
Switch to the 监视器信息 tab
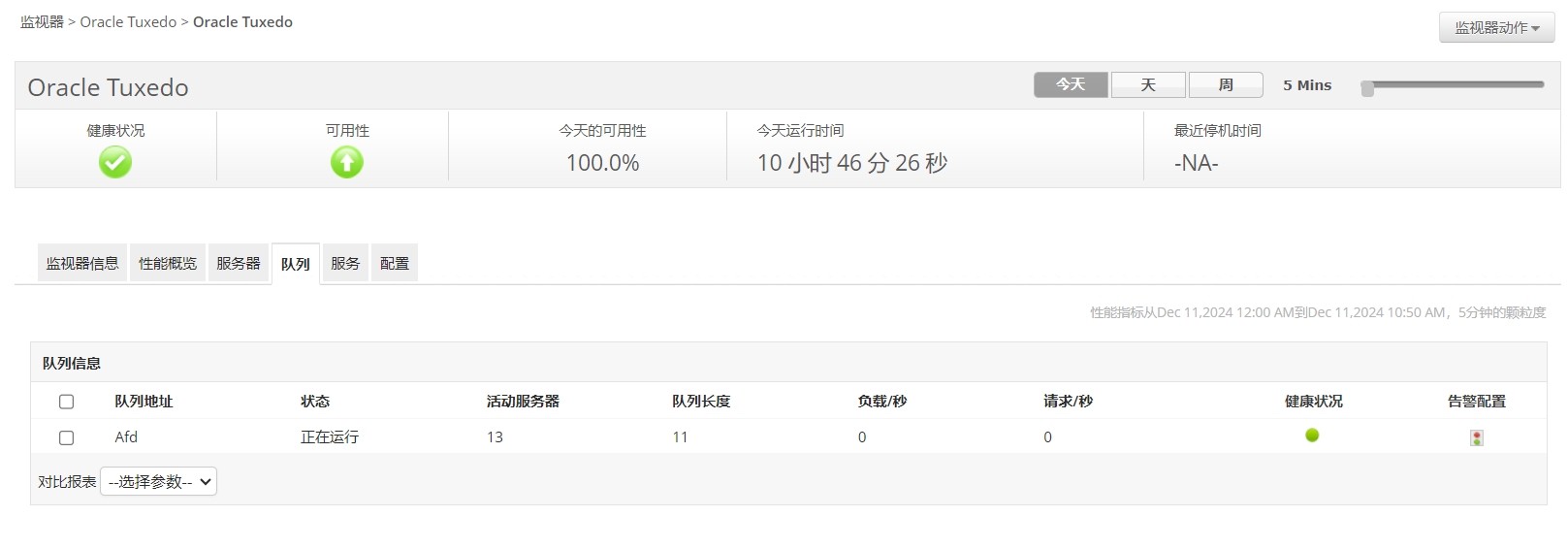[82, 263]
